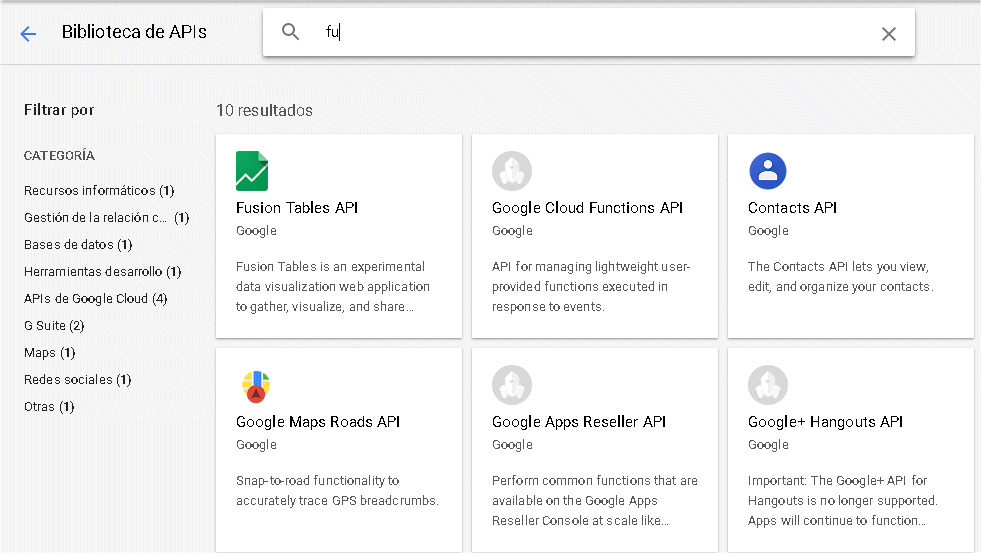Filter by G Suite (2)
This screenshot has width=981, height=553.
54,325
